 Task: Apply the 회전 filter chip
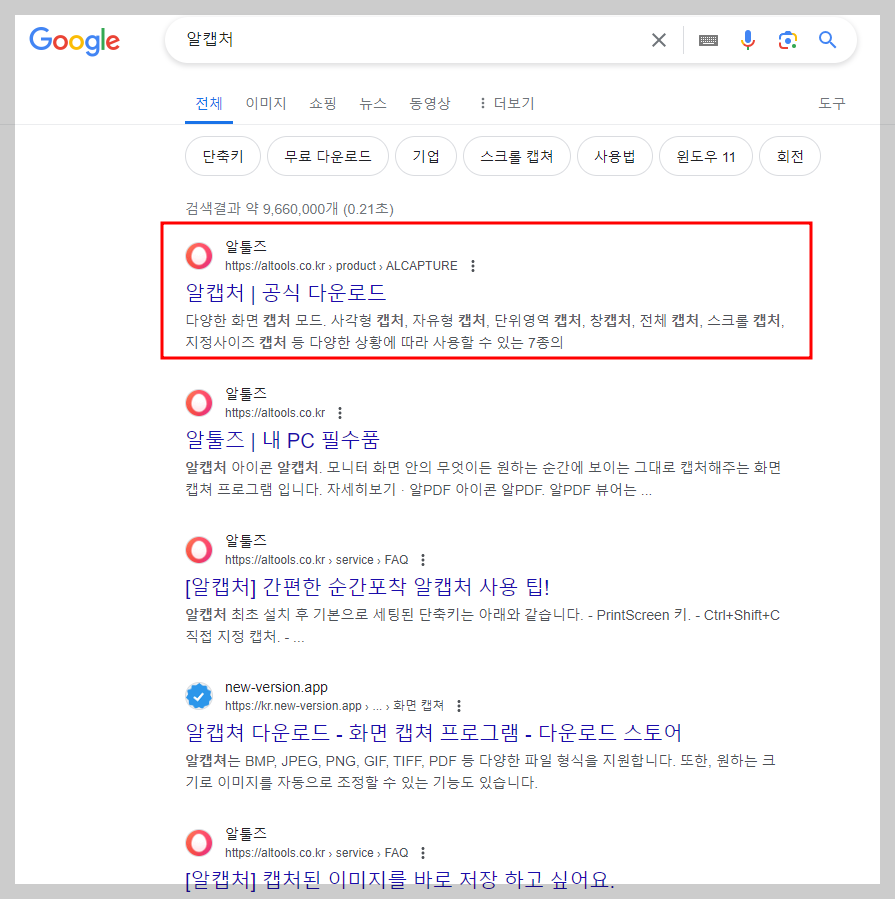pyautogui.click(x=790, y=157)
